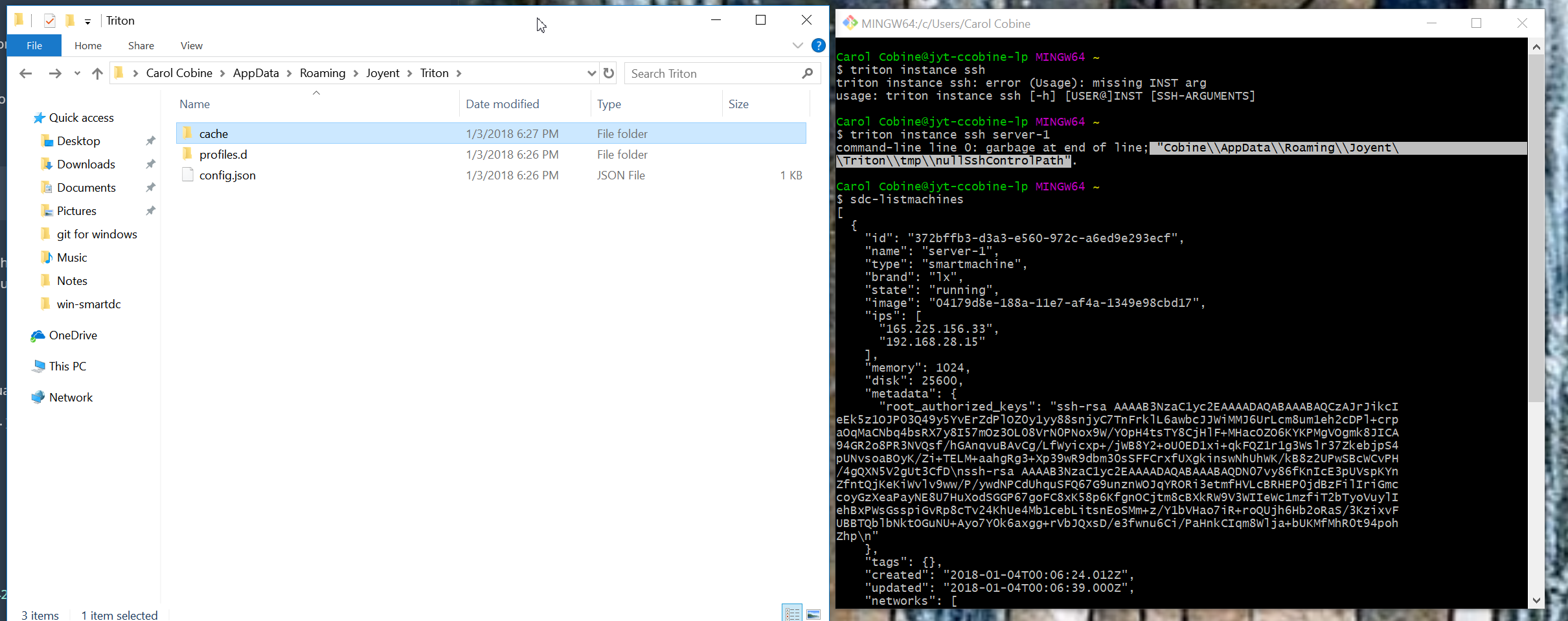Switch to Details view layout icon
The width and height of the screenshot is (1568, 621).
792,614
